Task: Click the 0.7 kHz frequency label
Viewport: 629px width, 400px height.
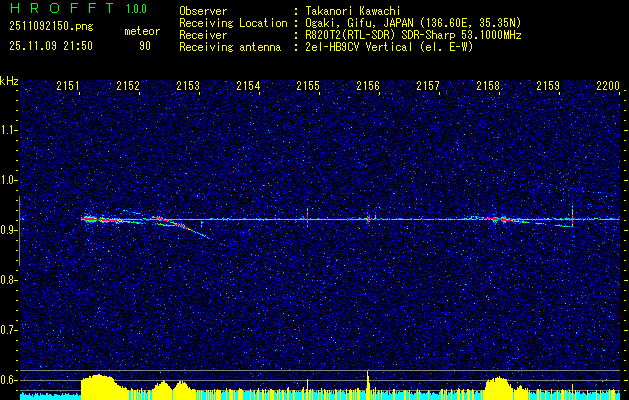Action: point(8,330)
